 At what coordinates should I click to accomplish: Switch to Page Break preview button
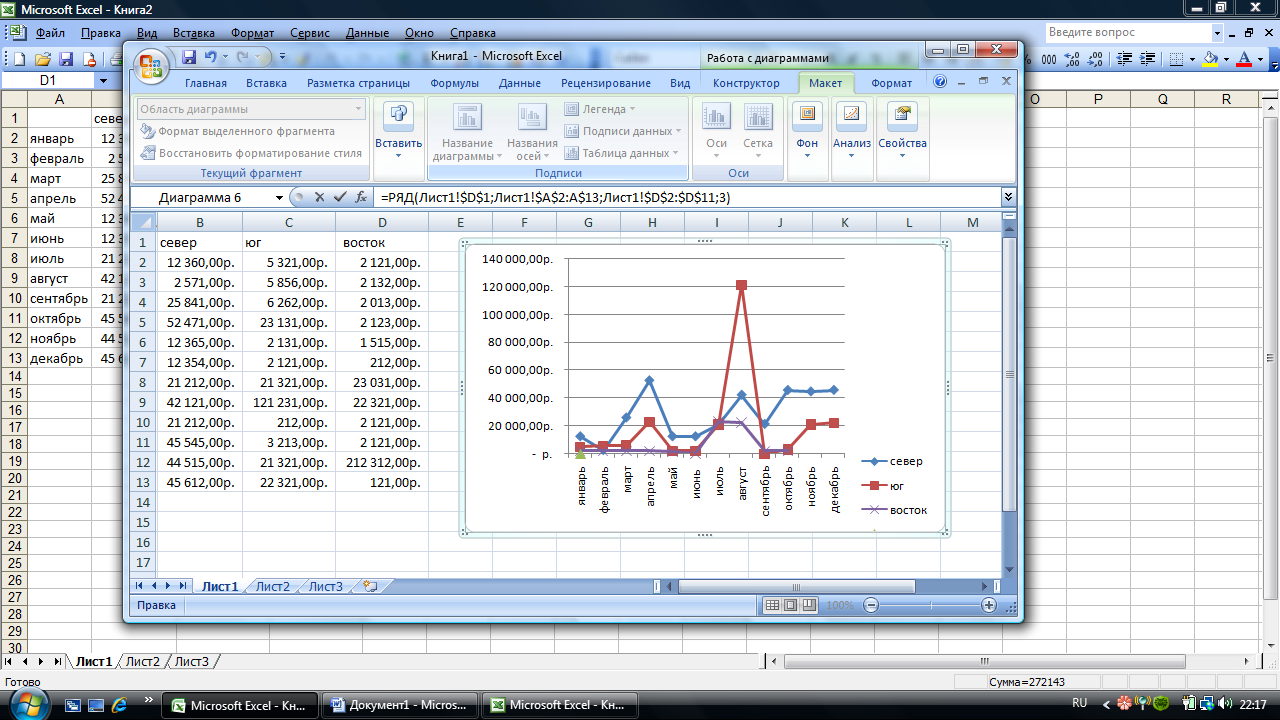click(808, 605)
